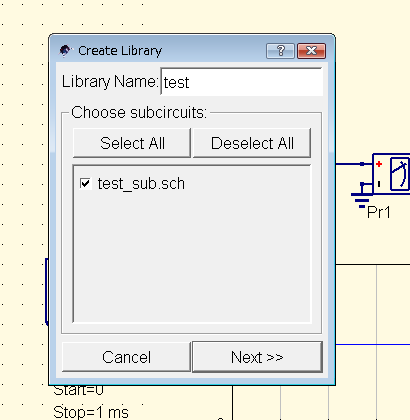Click the Create Library title bar icon

(x=65, y=51)
